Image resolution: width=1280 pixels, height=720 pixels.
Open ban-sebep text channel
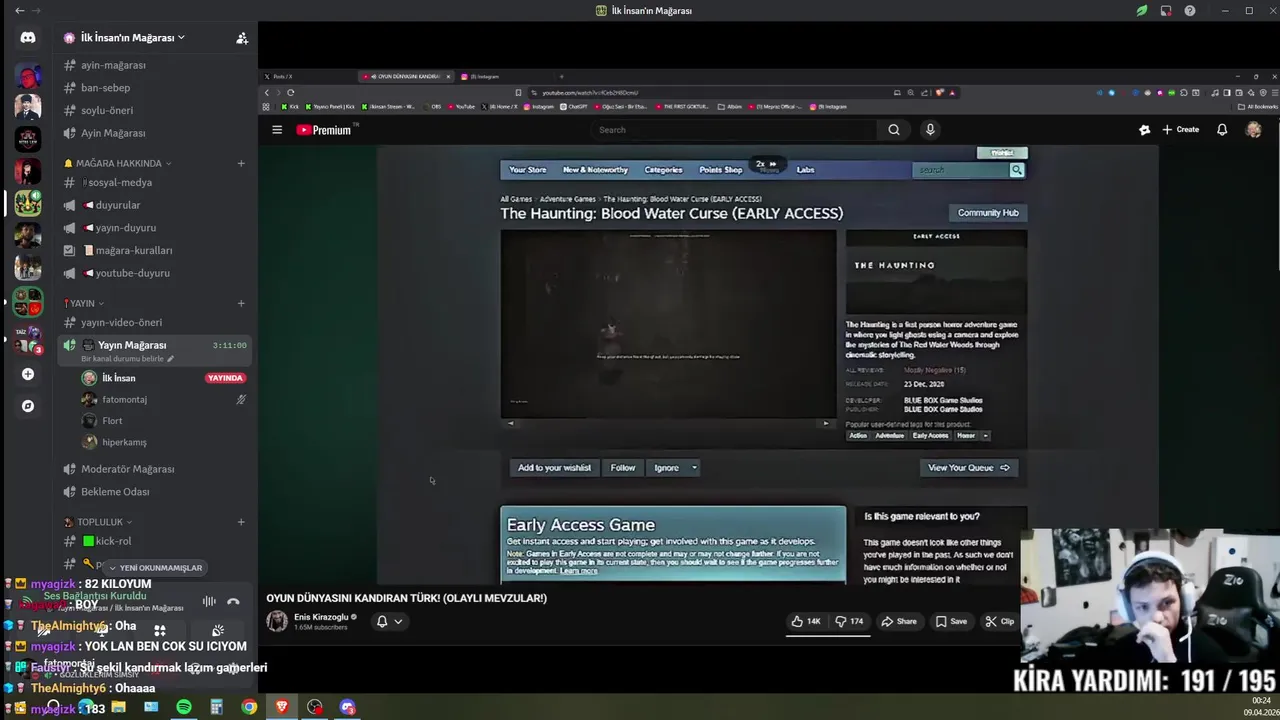(x=105, y=88)
